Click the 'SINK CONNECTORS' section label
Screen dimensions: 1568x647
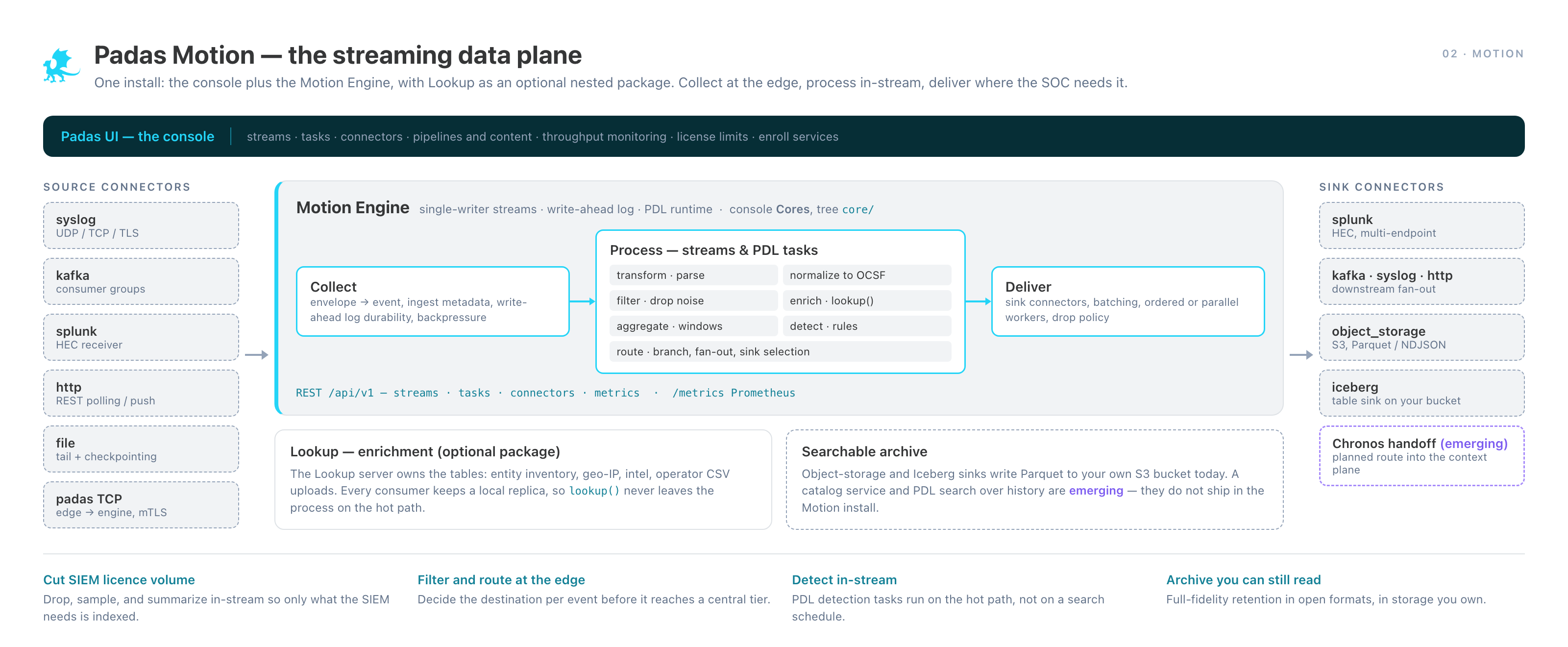tap(1382, 187)
